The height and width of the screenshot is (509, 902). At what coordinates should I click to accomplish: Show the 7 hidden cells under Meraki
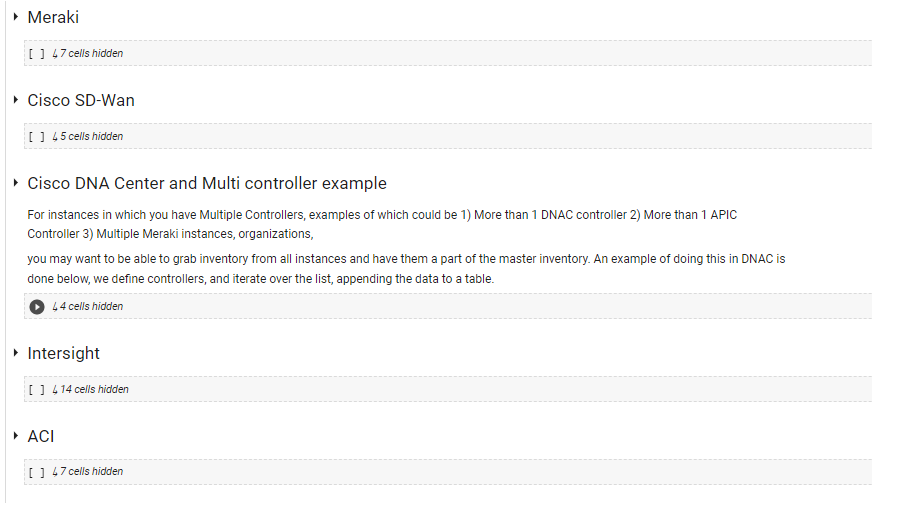click(91, 54)
